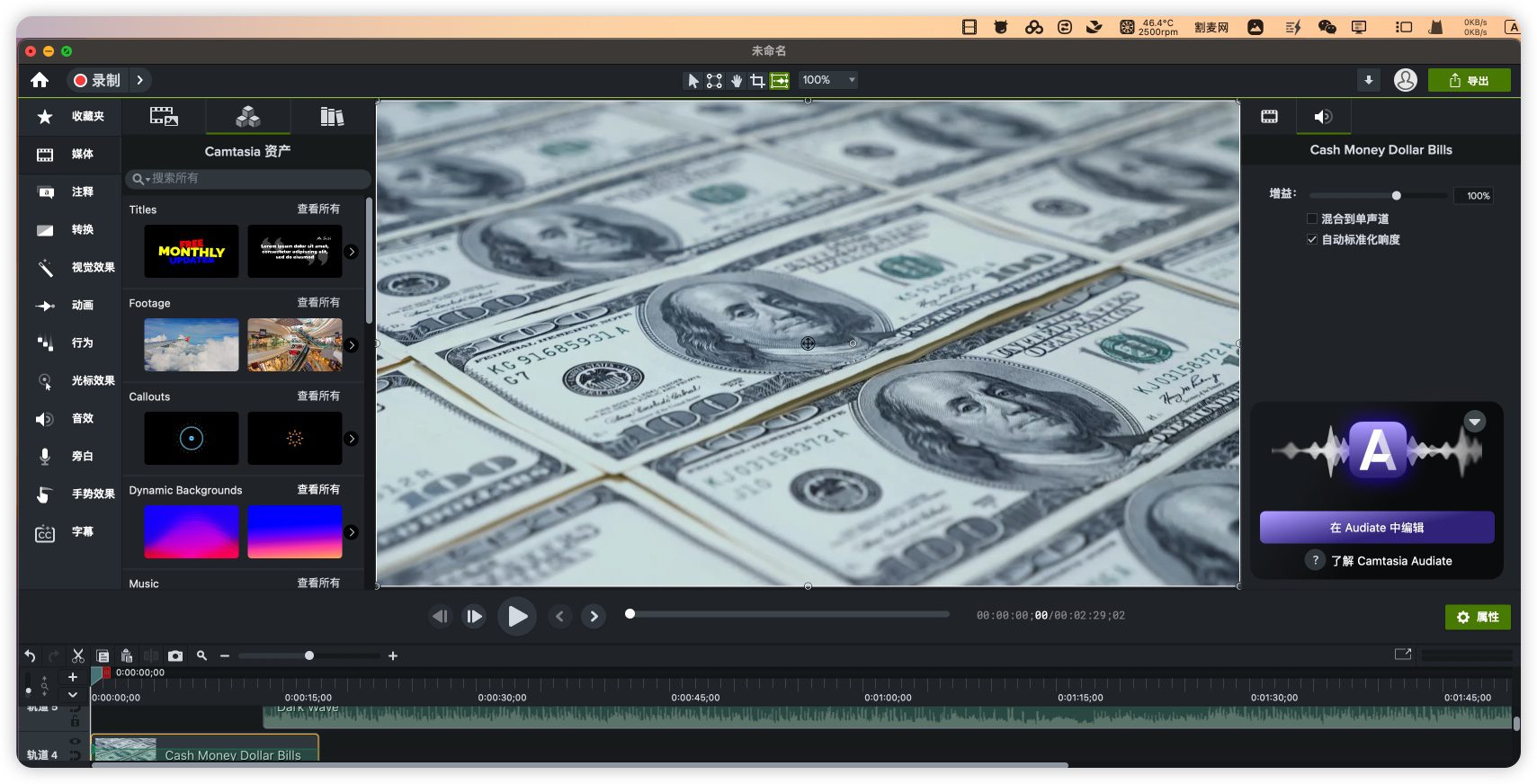Open the 转换 transitions panel
The image size is (1537, 784).
[70, 229]
